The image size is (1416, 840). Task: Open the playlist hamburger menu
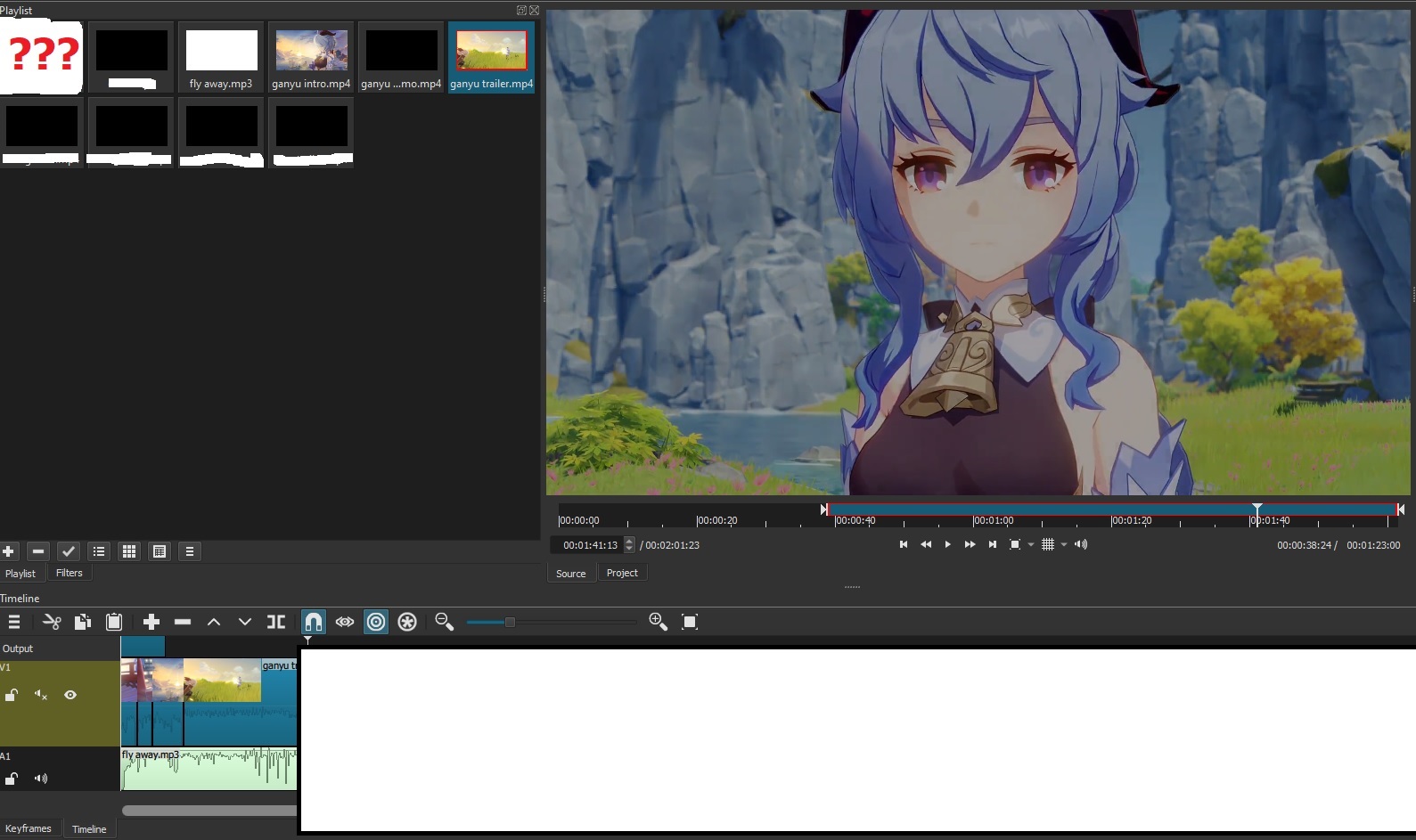[x=190, y=551]
